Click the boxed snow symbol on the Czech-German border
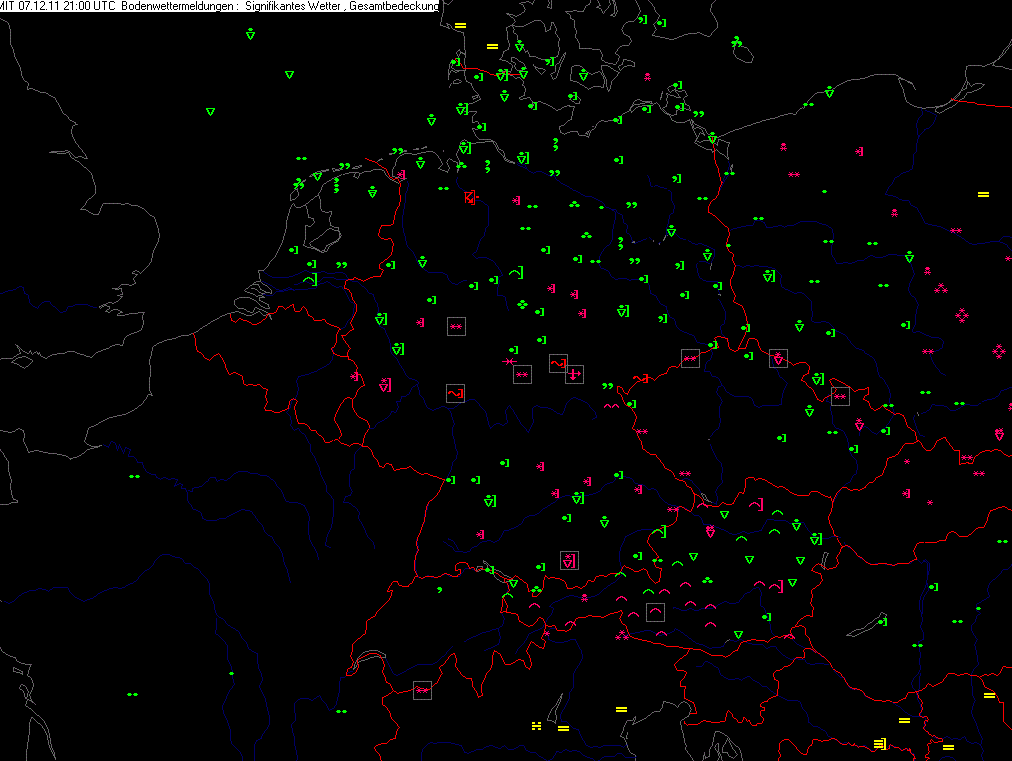This screenshot has height=761, width=1012. click(x=690, y=358)
